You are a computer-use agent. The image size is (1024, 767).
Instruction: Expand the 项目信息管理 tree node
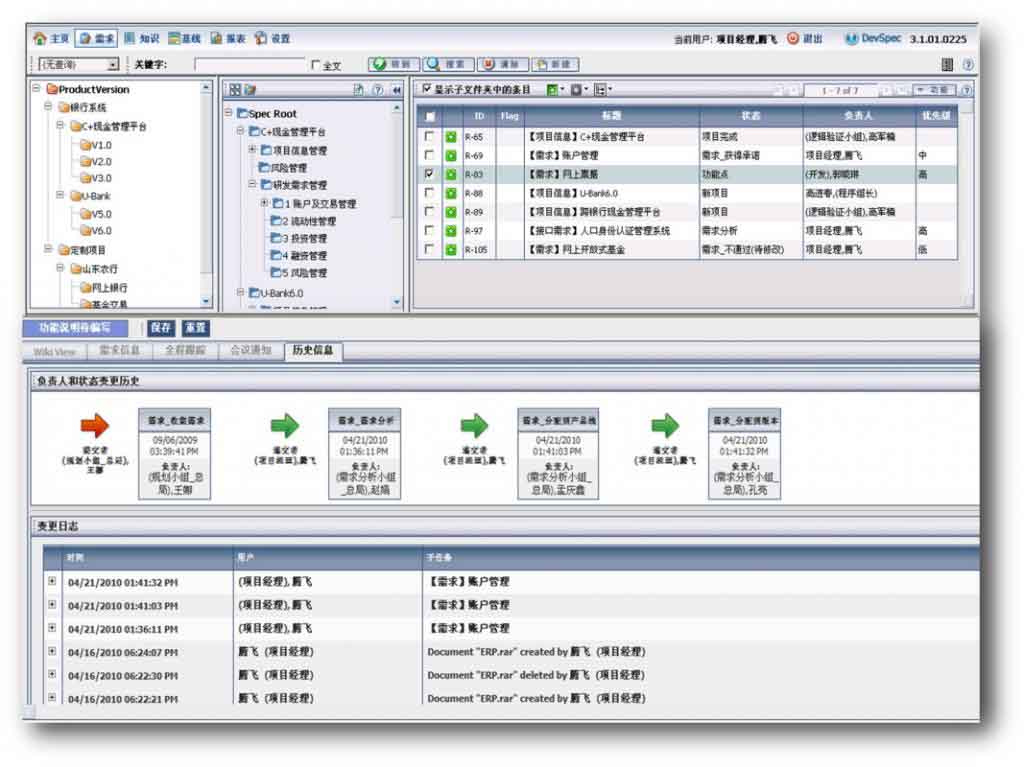pyautogui.click(x=253, y=150)
